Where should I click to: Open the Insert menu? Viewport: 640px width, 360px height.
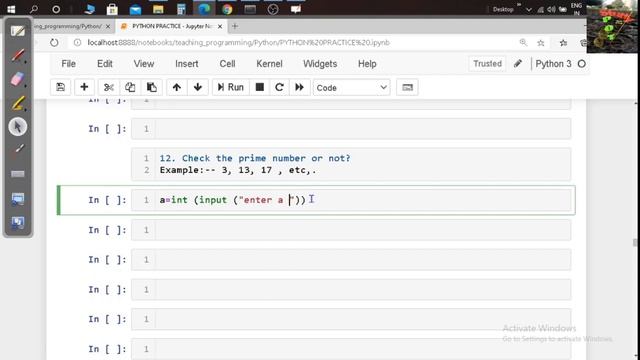pos(187,64)
